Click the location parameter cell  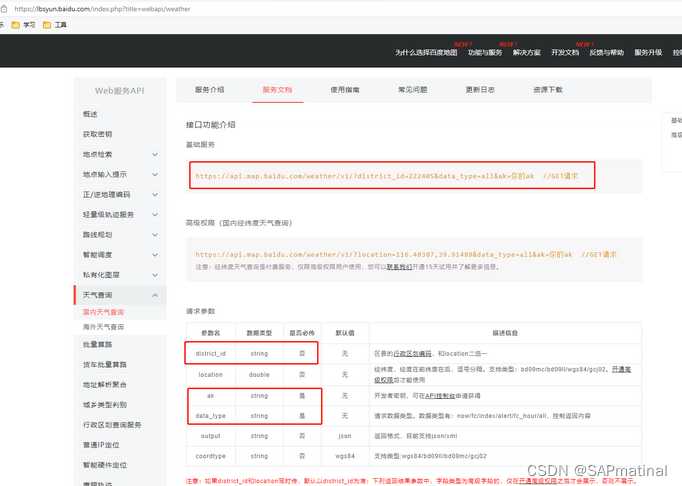tap(211, 375)
